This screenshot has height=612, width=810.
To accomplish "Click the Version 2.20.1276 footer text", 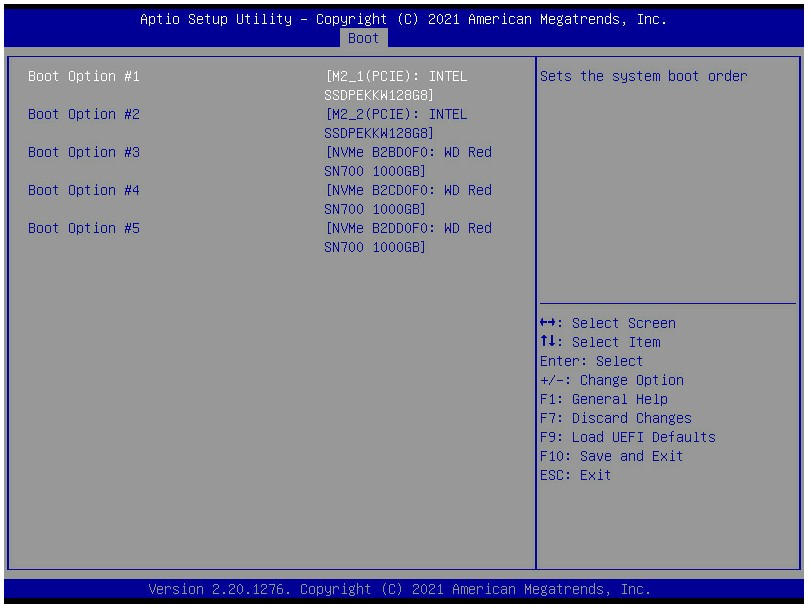I will (399, 589).
